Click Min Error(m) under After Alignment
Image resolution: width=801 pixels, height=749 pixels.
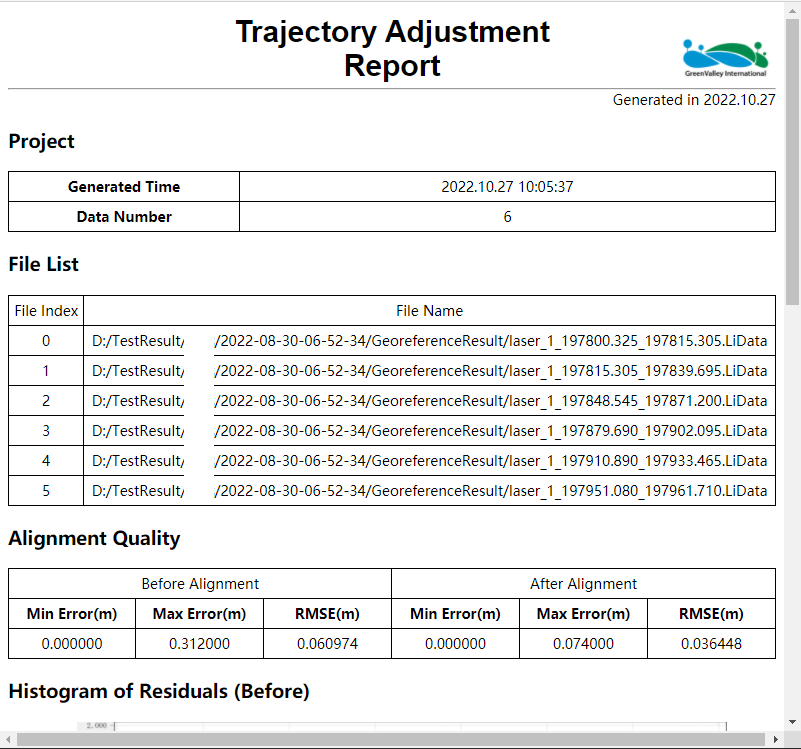[x=455, y=614]
